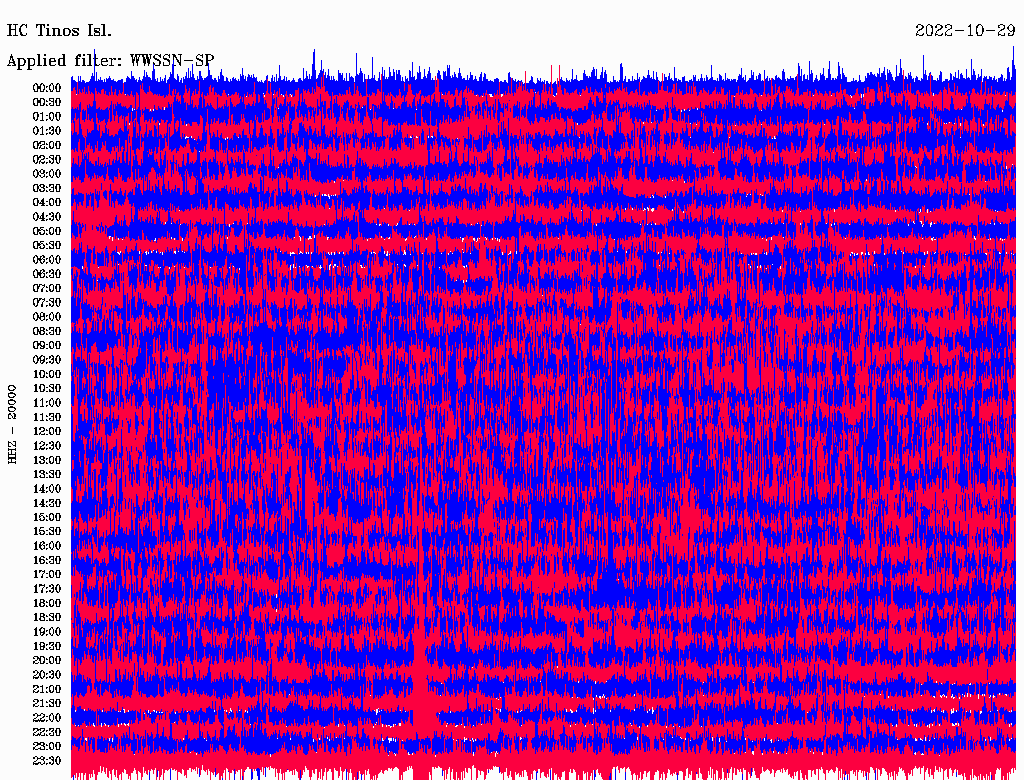Image resolution: width=1024 pixels, height=780 pixels.
Task: Select the 05:30 time label
Action: click(47, 246)
